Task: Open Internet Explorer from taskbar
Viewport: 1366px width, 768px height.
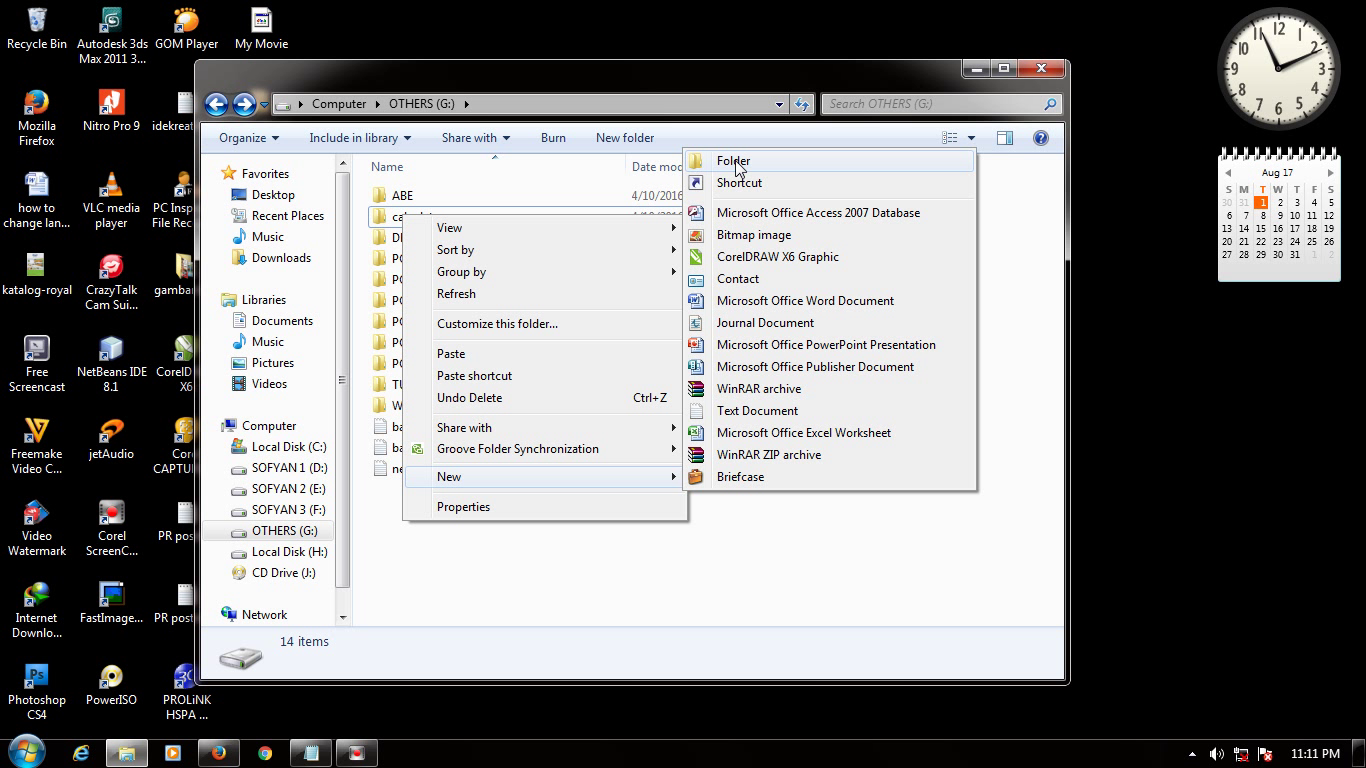Action: tap(81, 753)
